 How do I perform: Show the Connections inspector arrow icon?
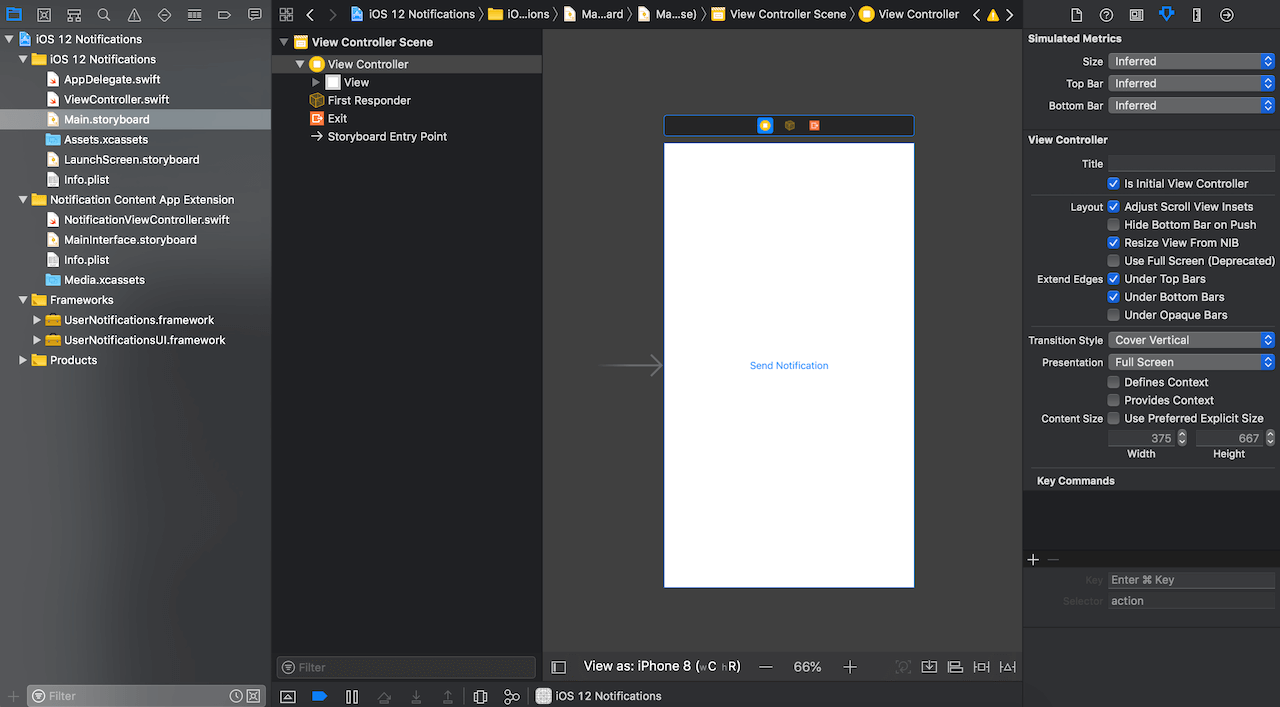(x=1226, y=15)
